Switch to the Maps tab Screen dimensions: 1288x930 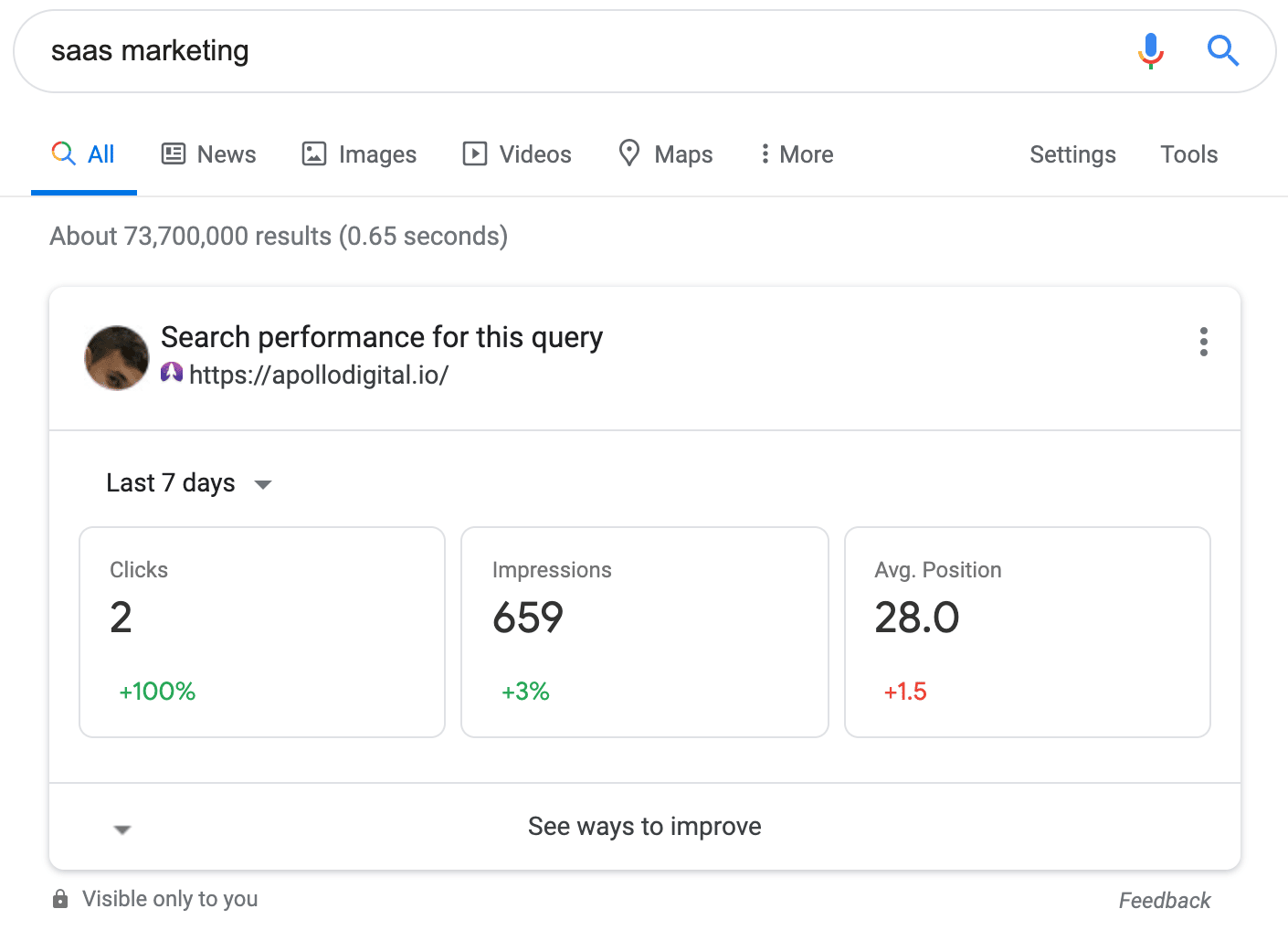[x=665, y=154]
